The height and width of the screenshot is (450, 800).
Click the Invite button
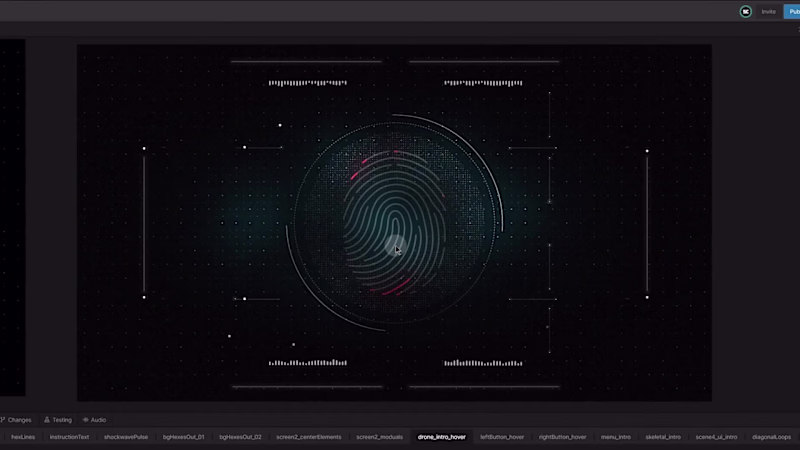[768, 11]
